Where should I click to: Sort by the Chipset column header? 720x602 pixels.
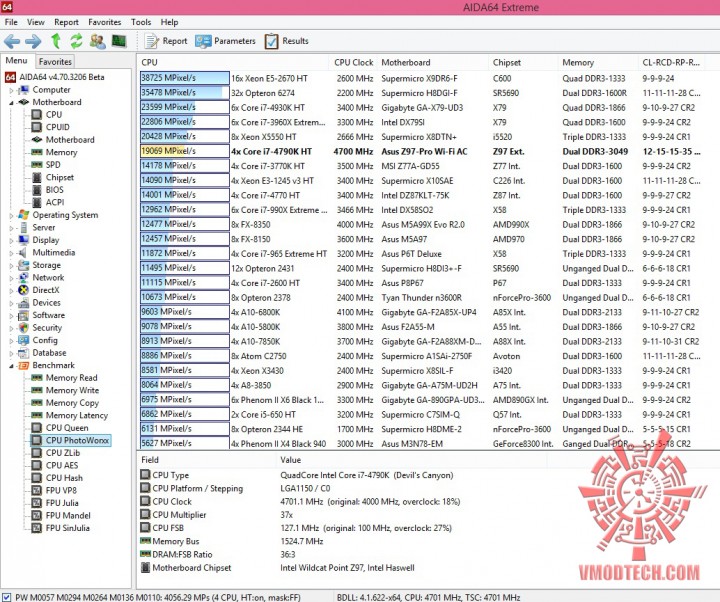[x=522, y=62]
